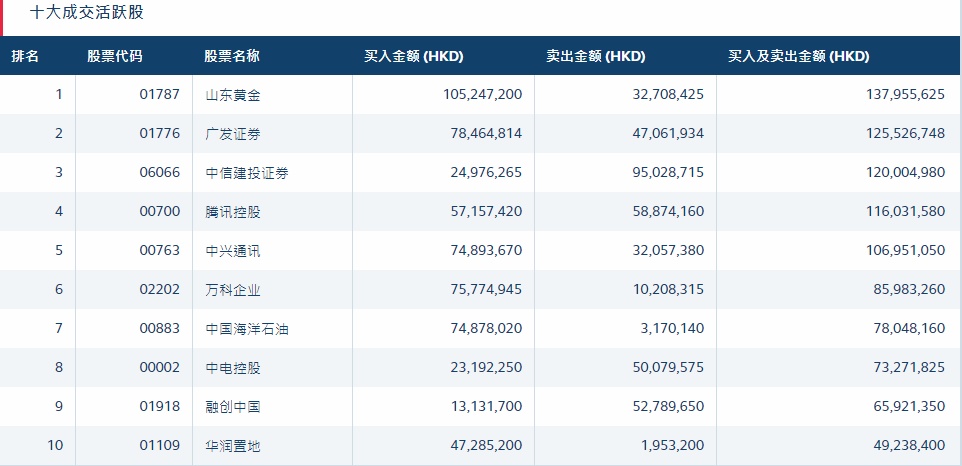
Task: Click the stock name 中电控股
Action: 233,369
